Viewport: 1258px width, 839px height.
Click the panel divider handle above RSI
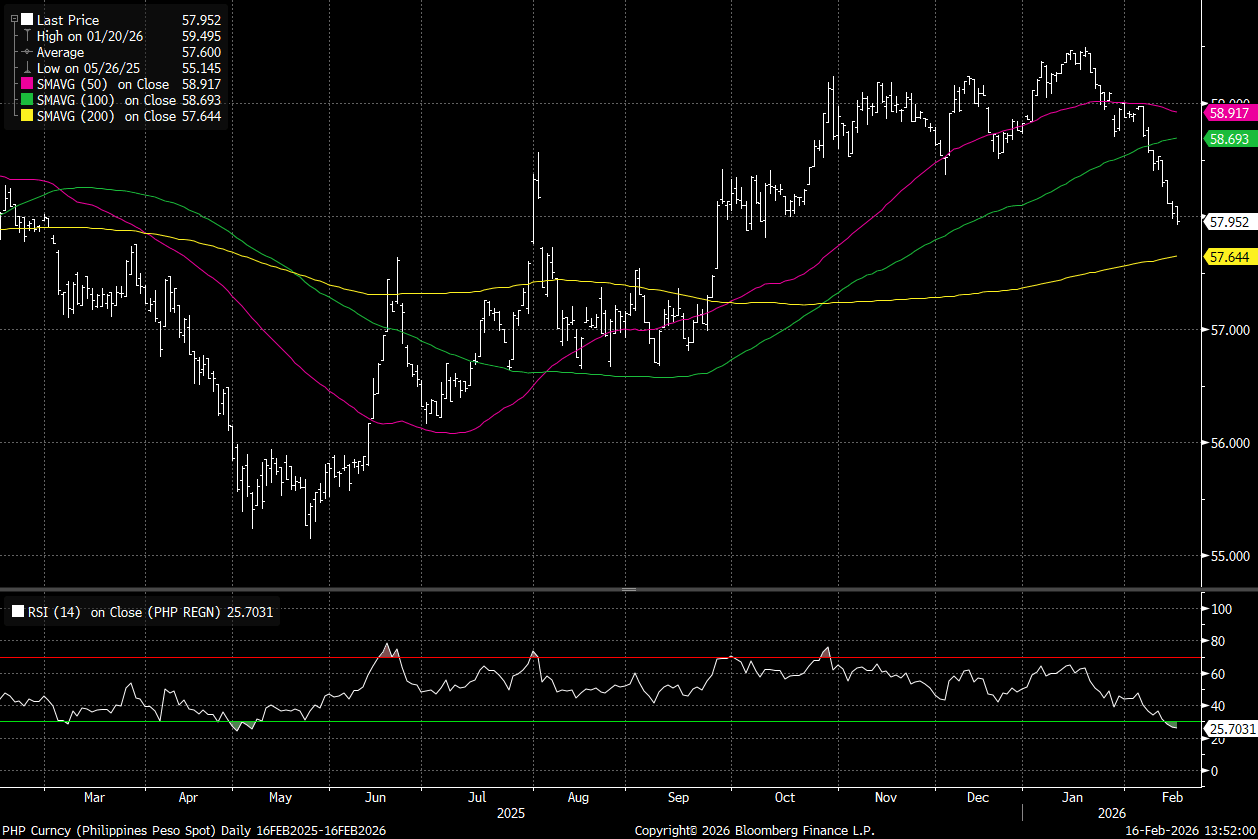click(629, 589)
